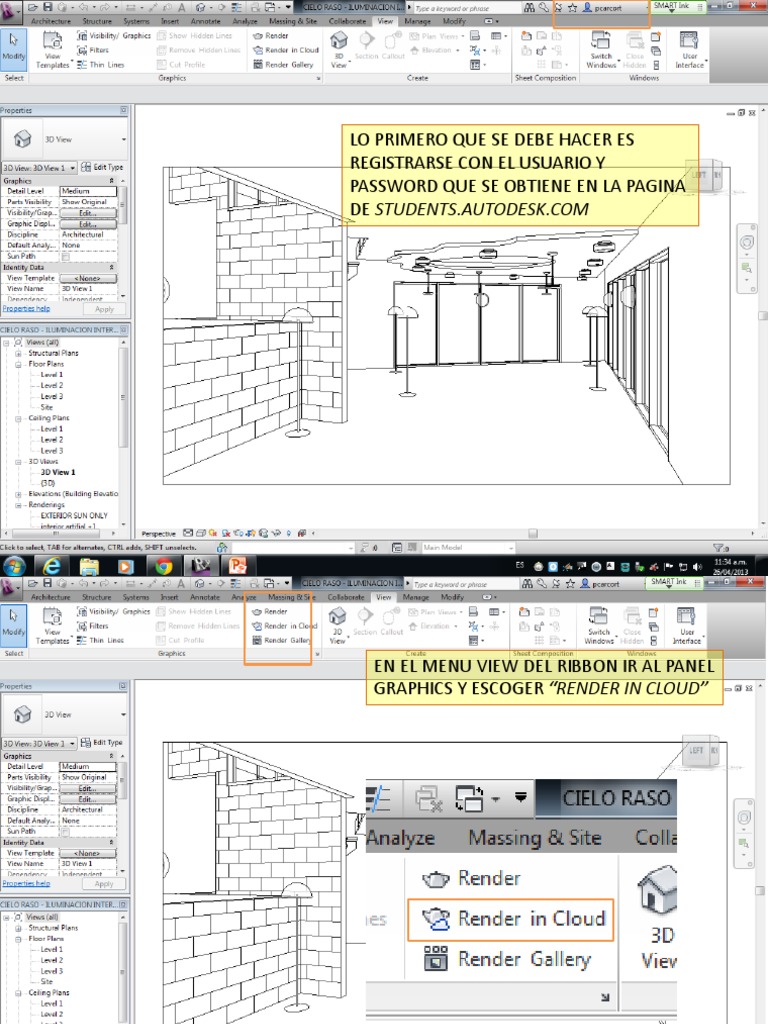
Task: Click Edit Type in bottom Properties panel
Action: [102, 743]
